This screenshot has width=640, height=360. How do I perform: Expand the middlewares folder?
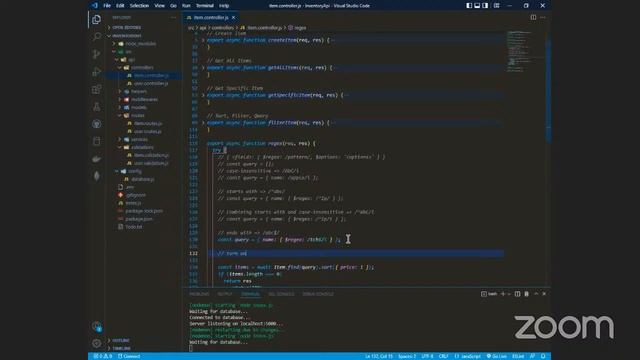tap(144, 99)
